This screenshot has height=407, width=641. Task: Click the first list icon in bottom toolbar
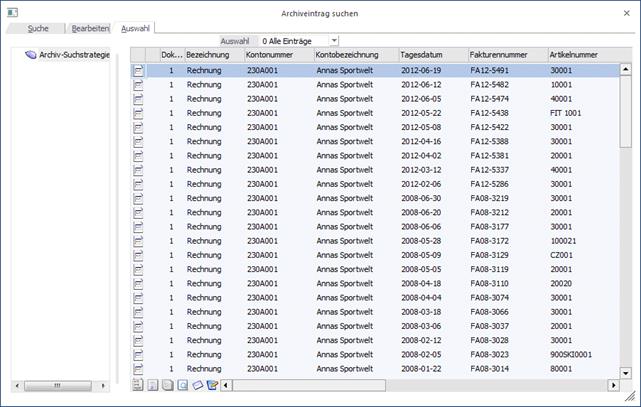tap(138, 385)
